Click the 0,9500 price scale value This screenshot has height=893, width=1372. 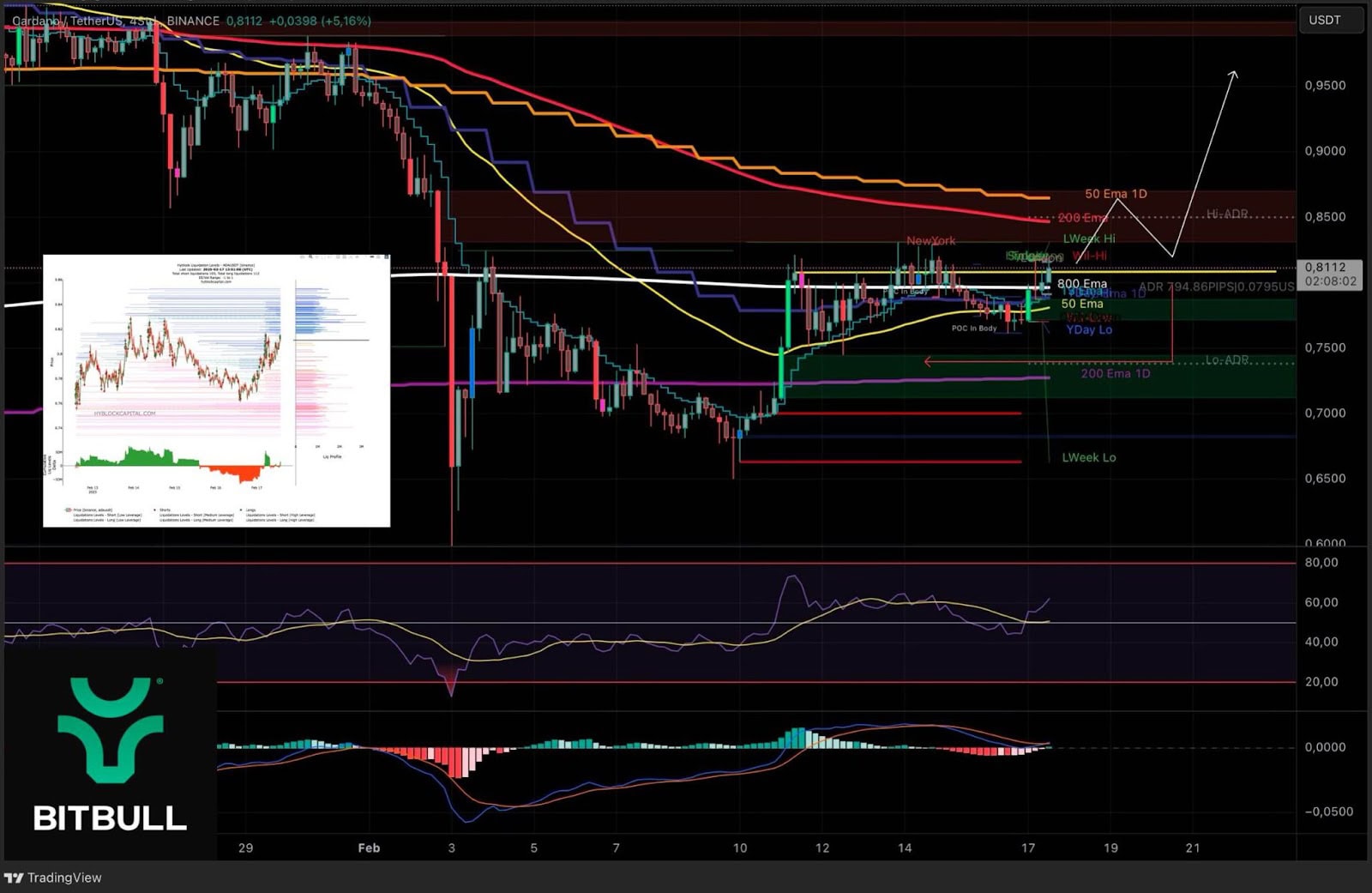point(1325,86)
